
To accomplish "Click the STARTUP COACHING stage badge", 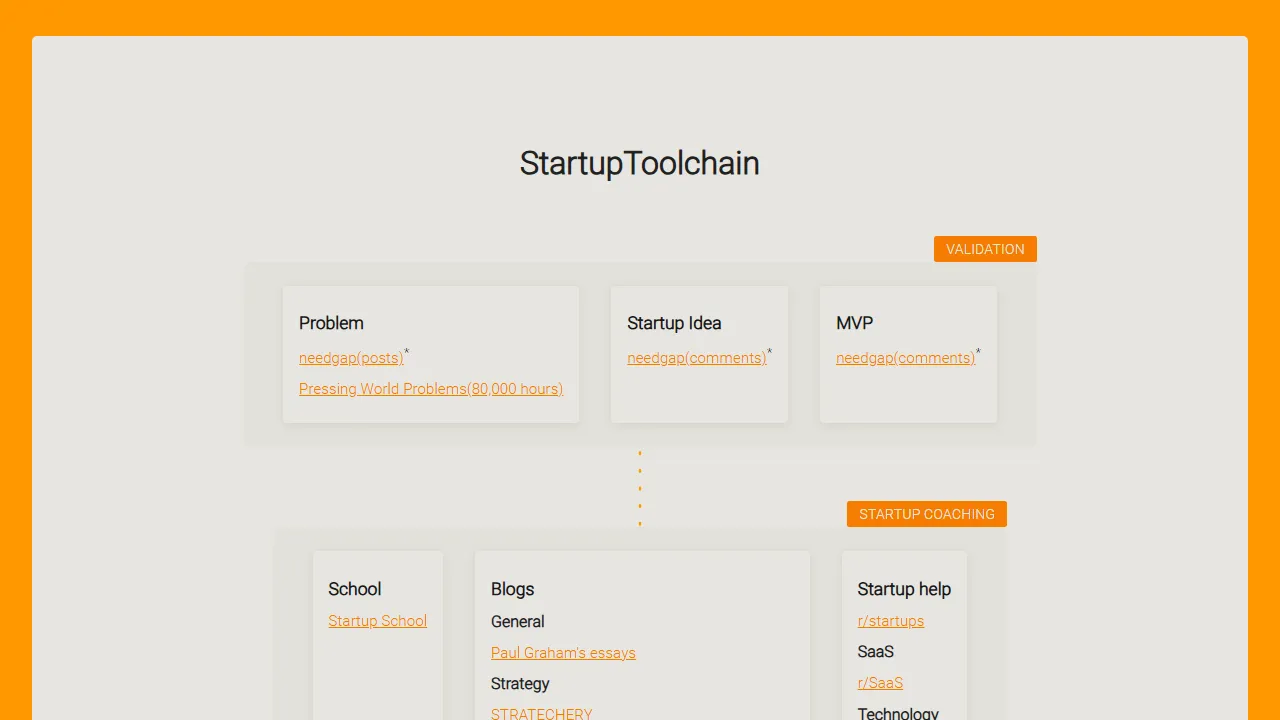I will pos(926,513).
